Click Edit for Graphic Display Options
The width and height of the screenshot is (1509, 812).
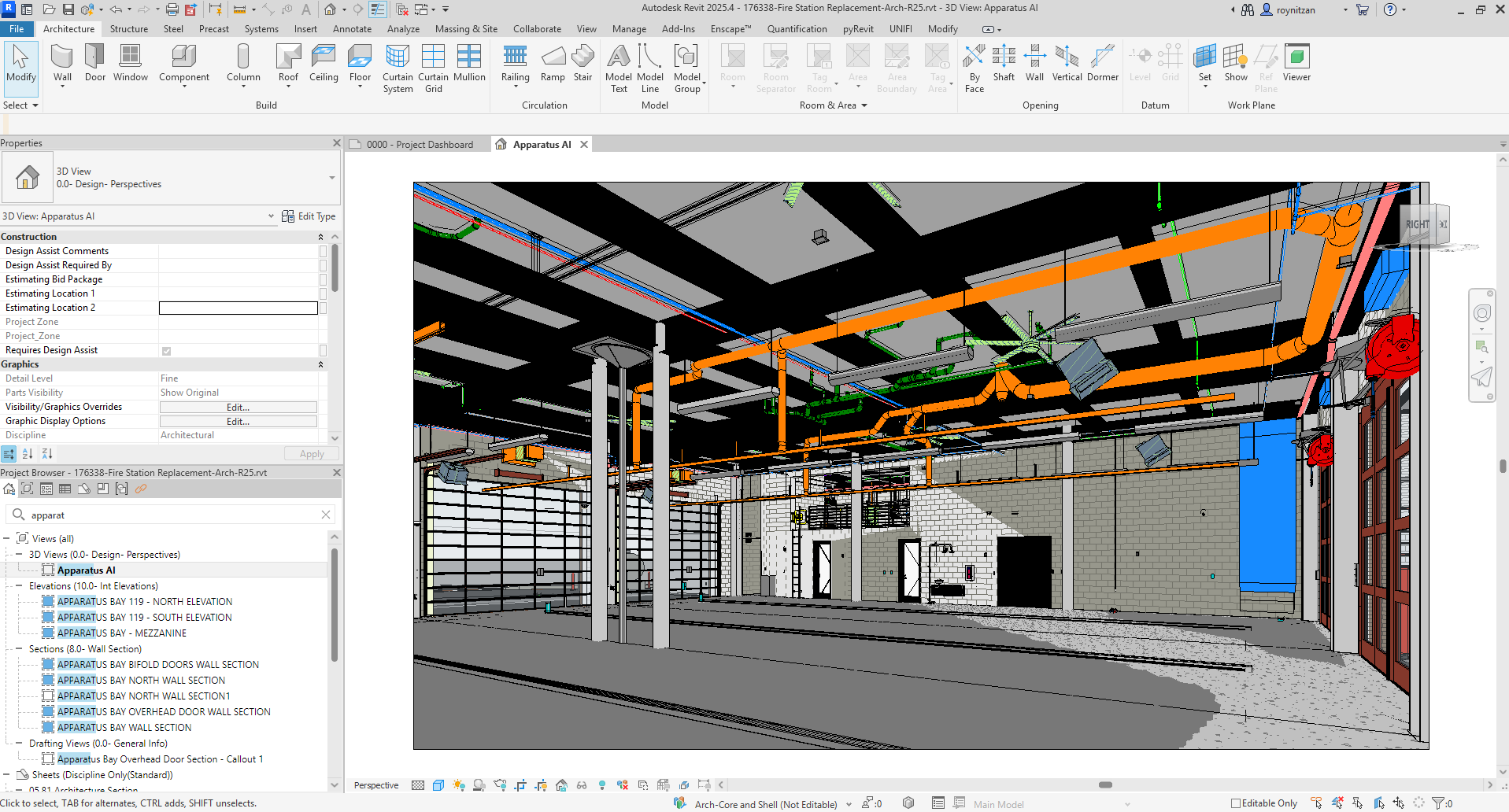239,422
